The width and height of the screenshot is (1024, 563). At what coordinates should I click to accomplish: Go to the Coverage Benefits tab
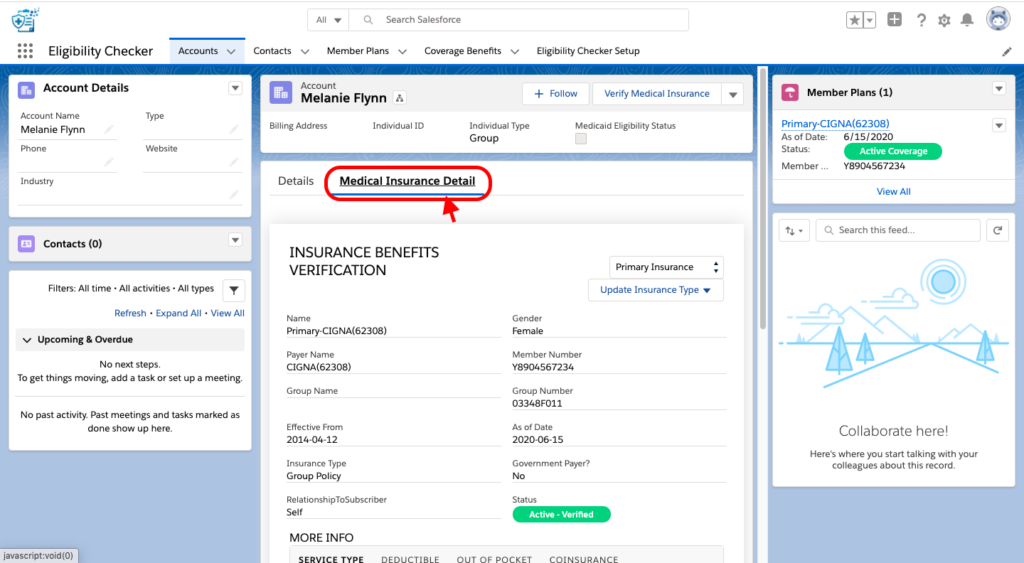click(463, 51)
